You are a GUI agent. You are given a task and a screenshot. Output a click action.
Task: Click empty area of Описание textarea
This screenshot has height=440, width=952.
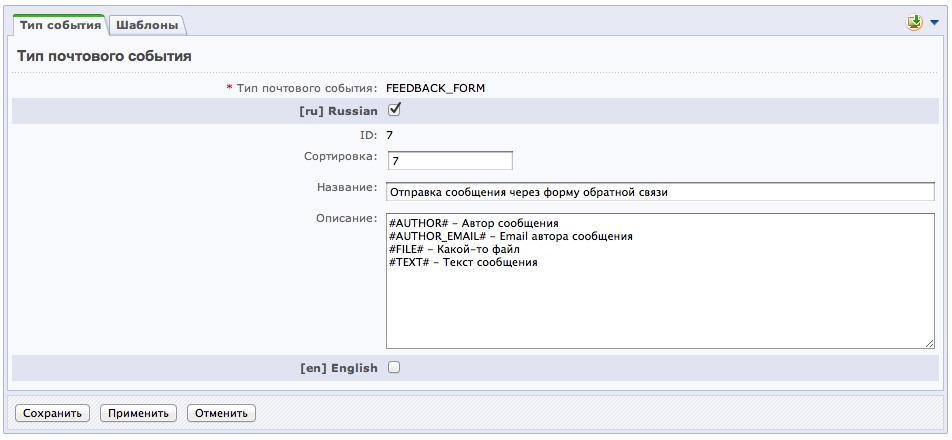[659, 310]
